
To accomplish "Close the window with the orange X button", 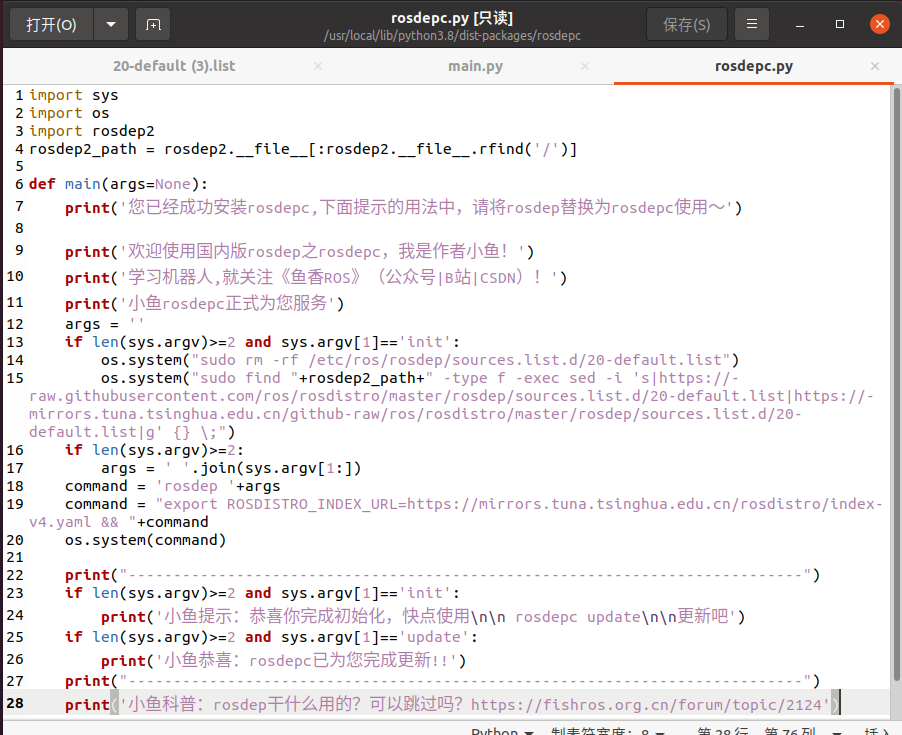I will [880, 24].
